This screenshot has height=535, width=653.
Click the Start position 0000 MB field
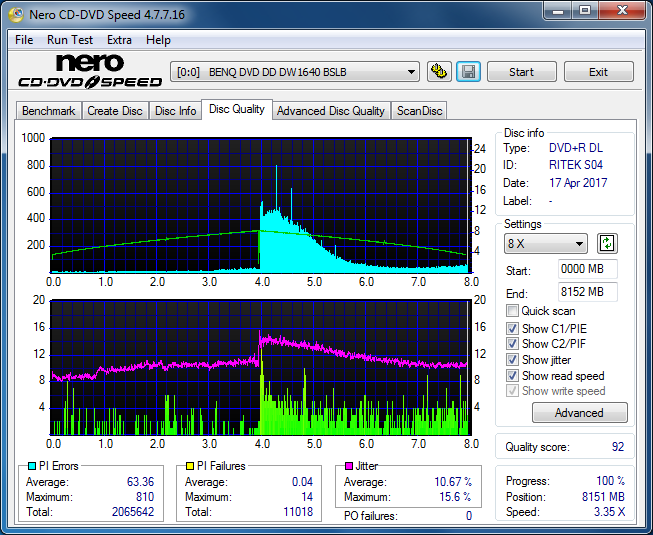[x=587, y=269]
